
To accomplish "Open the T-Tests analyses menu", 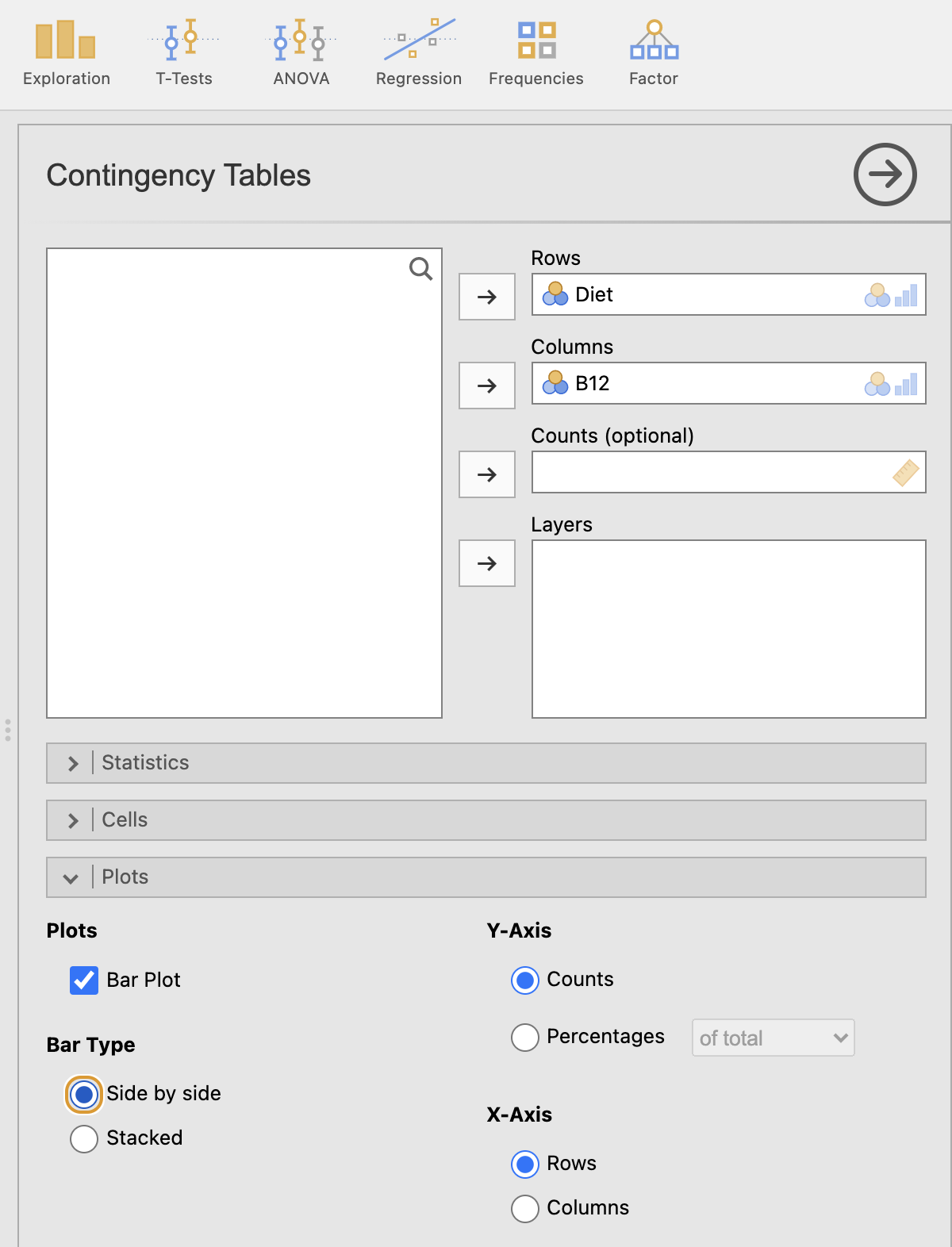I will pyautogui.click(x=183, y=53).
